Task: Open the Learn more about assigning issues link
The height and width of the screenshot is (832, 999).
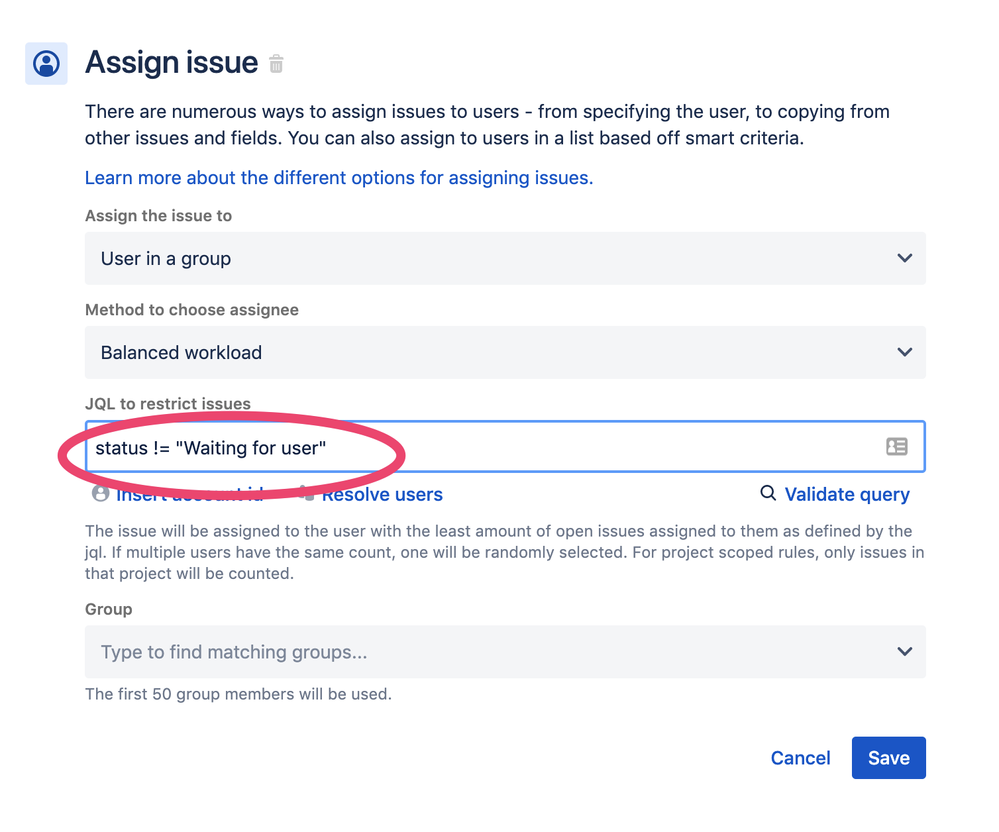Action: click(338, 178)
